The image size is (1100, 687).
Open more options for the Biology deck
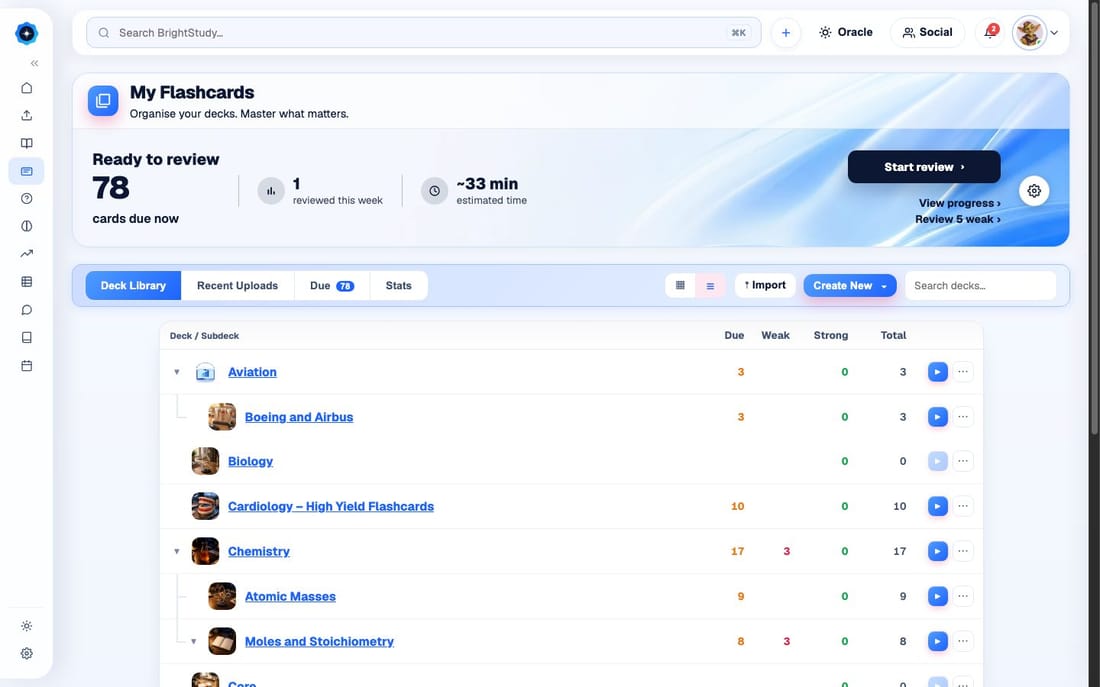click(x=963, y=461)
